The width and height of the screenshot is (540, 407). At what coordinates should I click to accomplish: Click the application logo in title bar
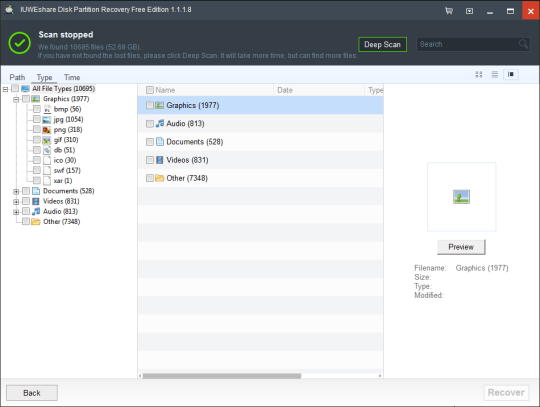coord(10,10)
